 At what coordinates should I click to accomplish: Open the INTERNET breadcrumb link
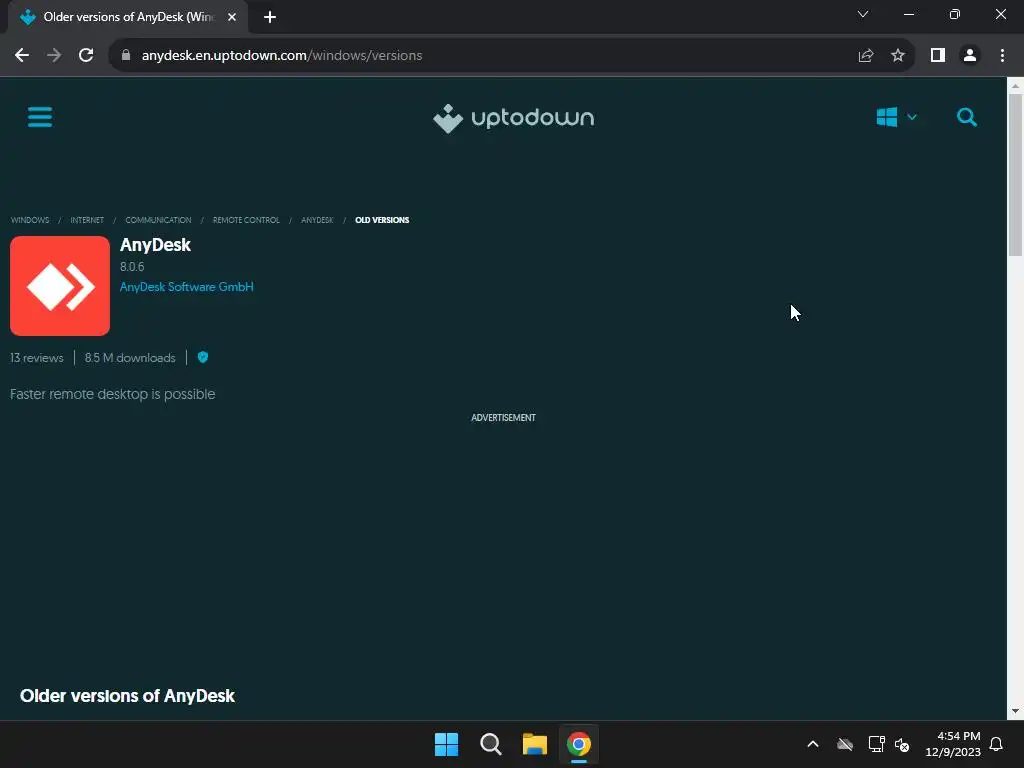[x=87, y=220]
